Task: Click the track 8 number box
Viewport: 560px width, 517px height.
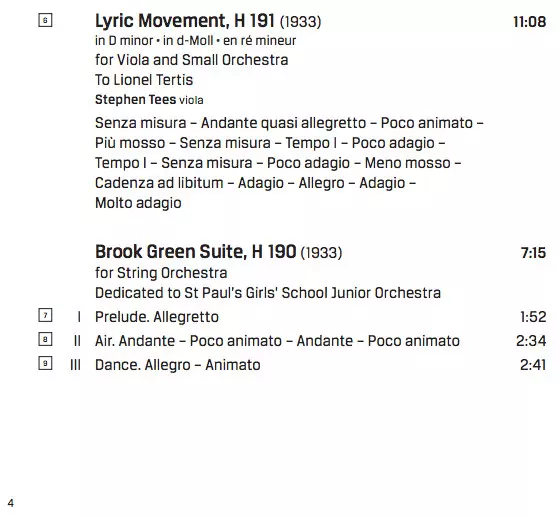Action: click(45, 339)
